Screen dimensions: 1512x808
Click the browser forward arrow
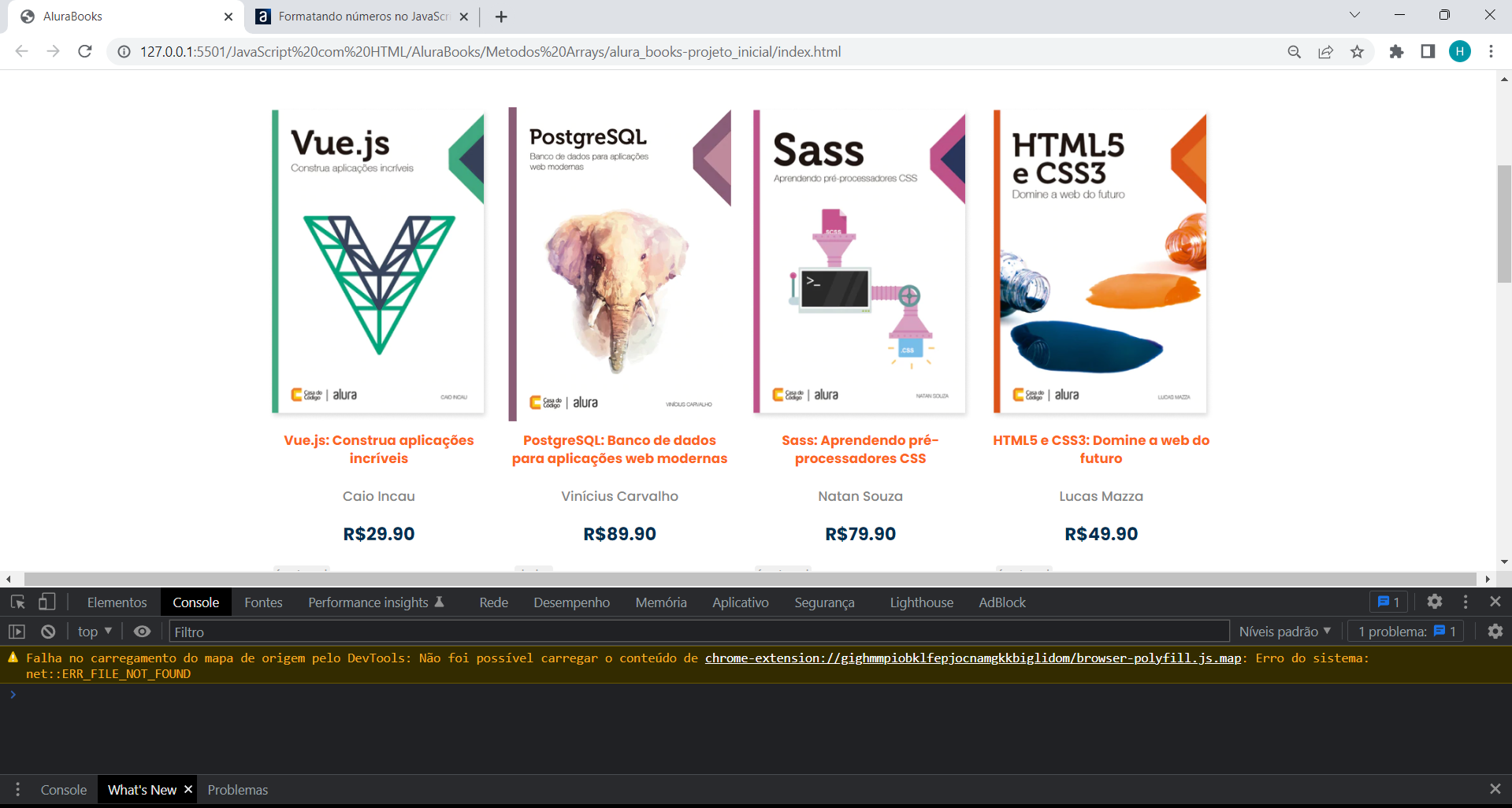tap(53, 51)
